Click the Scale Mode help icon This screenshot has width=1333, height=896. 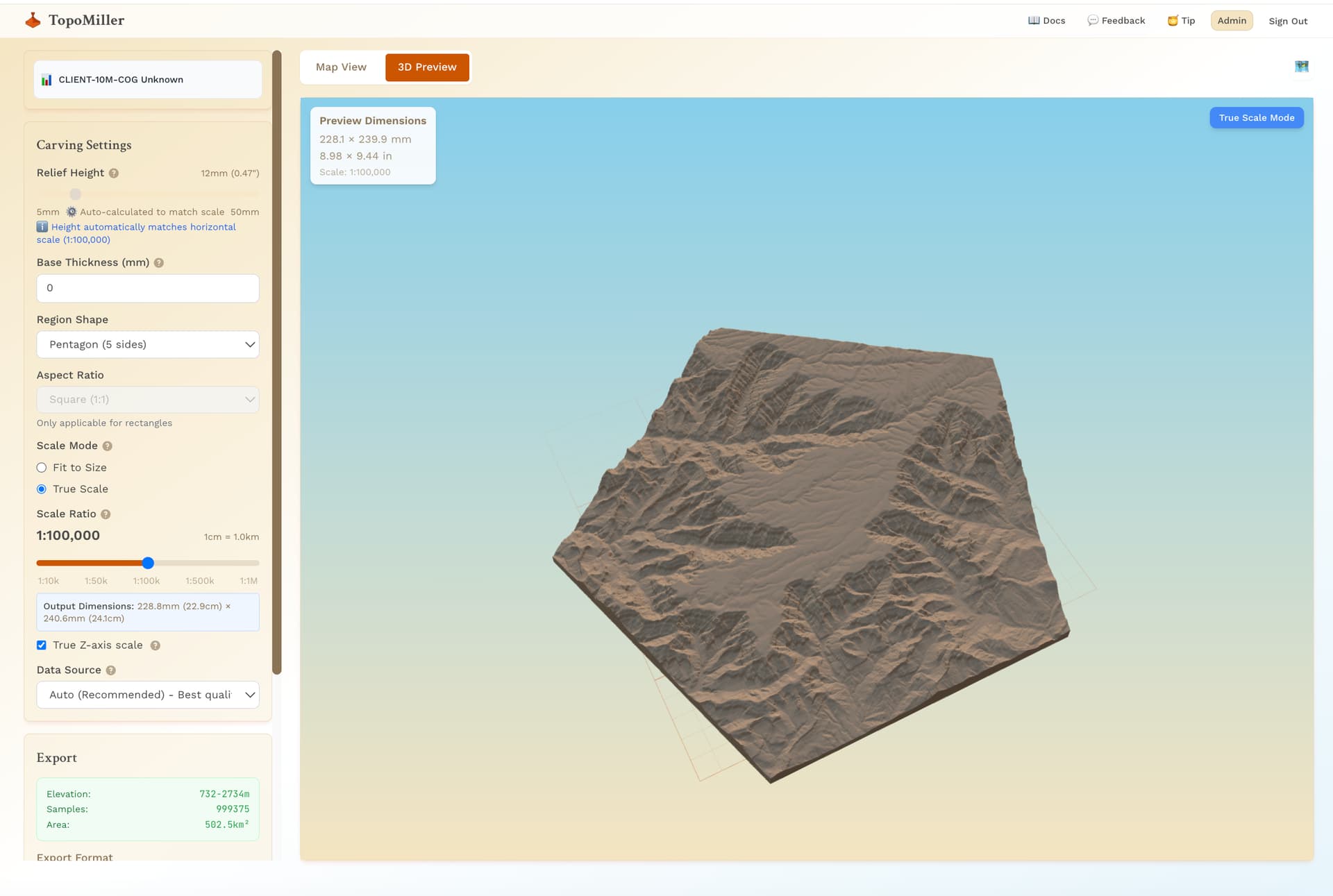pos(108,446)
